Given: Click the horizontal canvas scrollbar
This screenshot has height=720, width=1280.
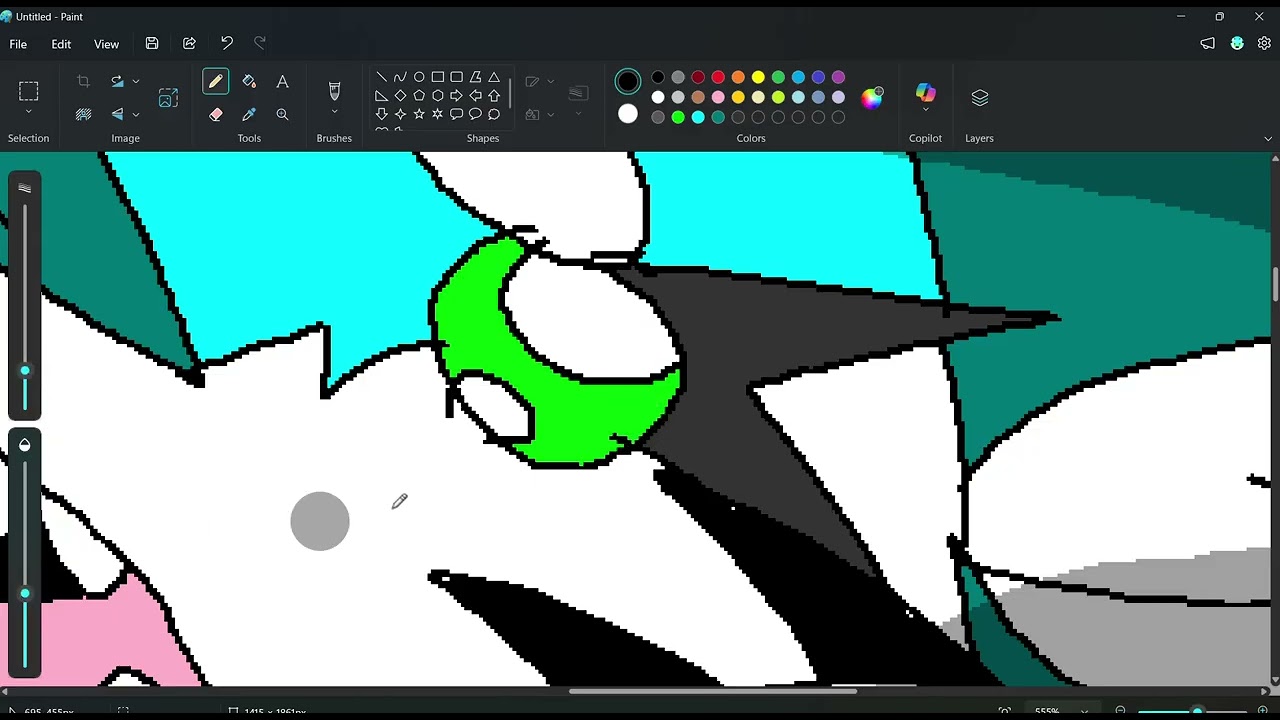Looking at the screenshot, I should tap(713, 691).
